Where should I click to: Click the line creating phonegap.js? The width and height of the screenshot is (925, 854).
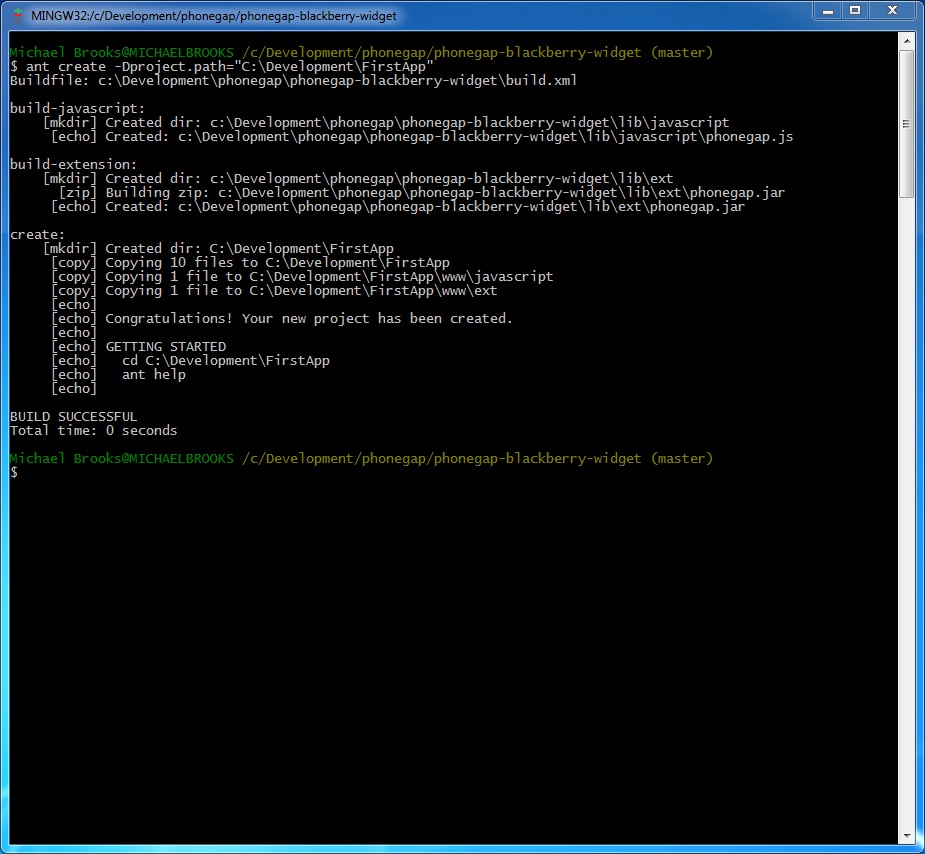(x=422, y=137)
